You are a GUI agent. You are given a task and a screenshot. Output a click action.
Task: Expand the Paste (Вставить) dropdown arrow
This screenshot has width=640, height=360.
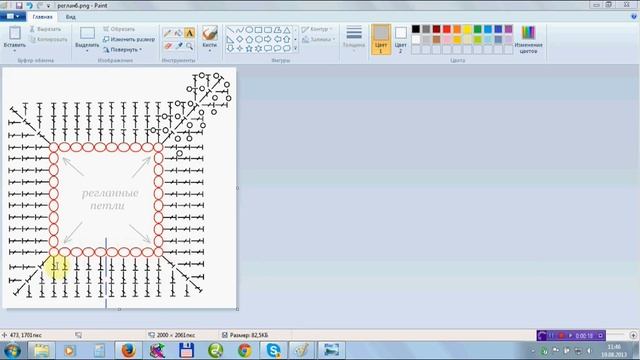pyautogui.click(x=15, y=51)
